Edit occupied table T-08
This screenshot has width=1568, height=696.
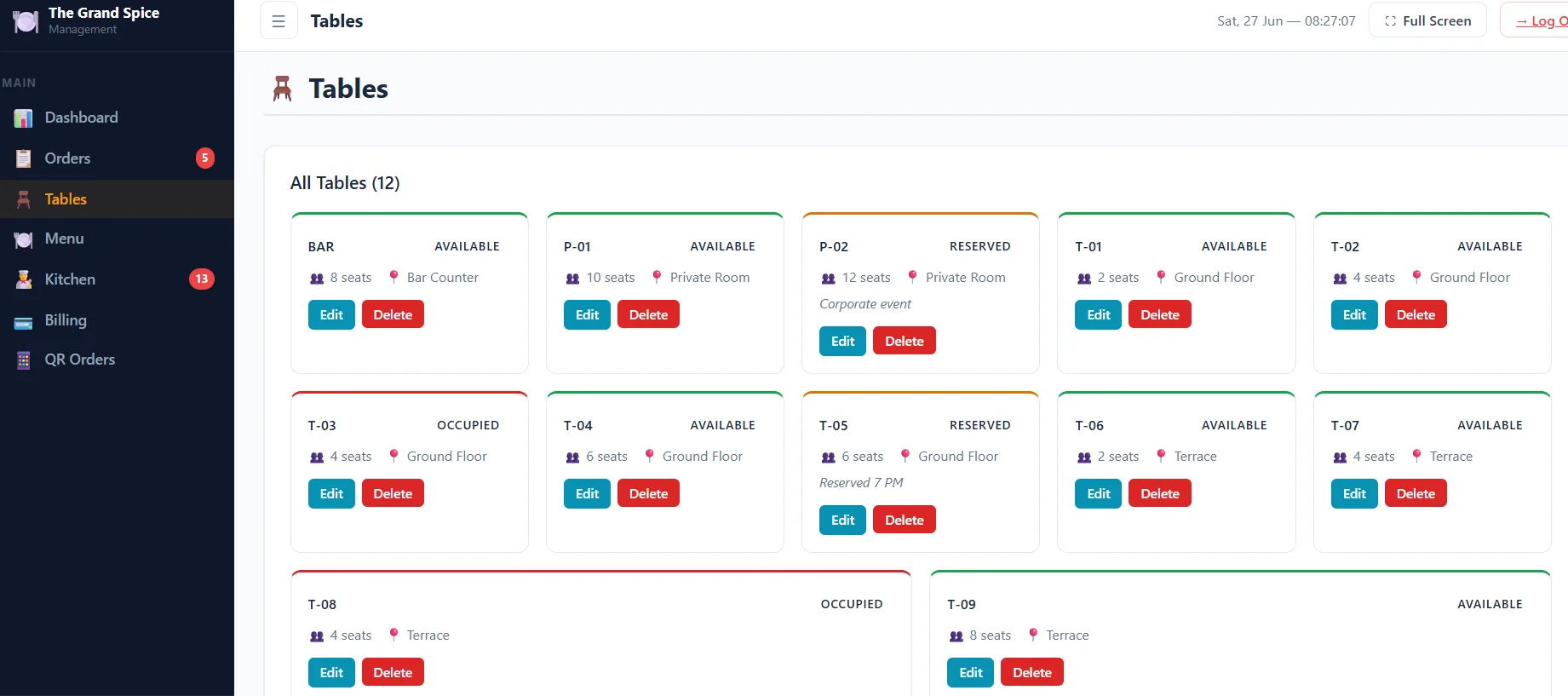pyautogui.click(x=331, y=672)
